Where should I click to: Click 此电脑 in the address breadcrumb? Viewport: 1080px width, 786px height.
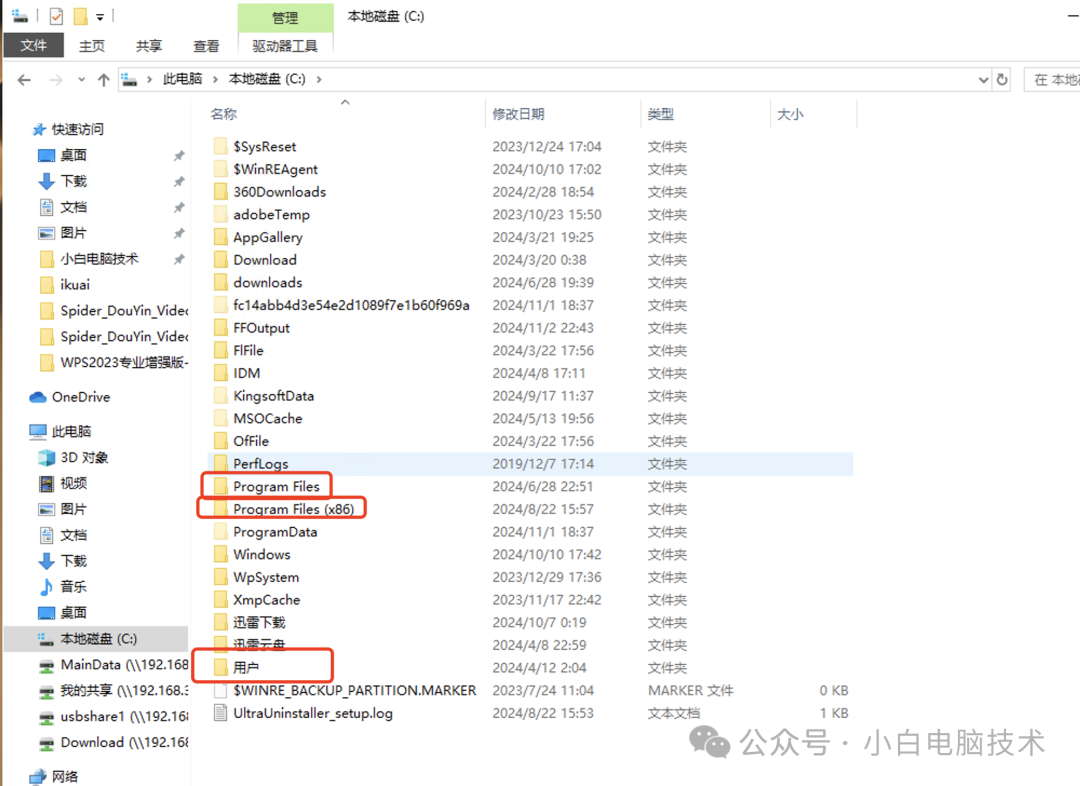coord(183,79)
